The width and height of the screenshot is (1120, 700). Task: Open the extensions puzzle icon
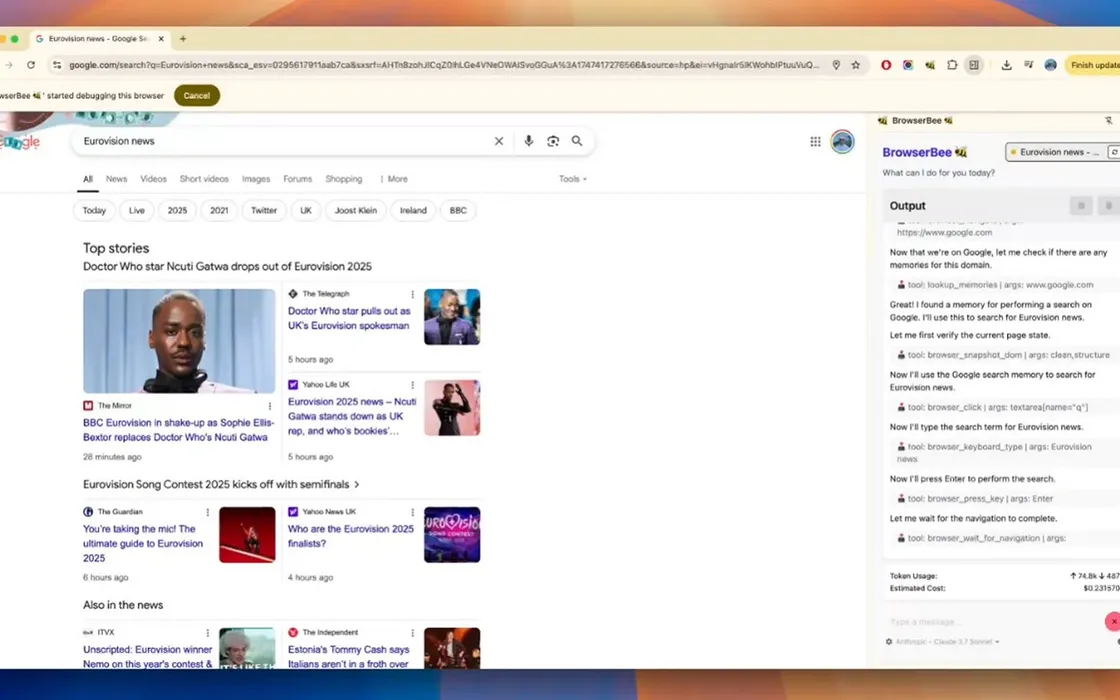click(952, 65)
